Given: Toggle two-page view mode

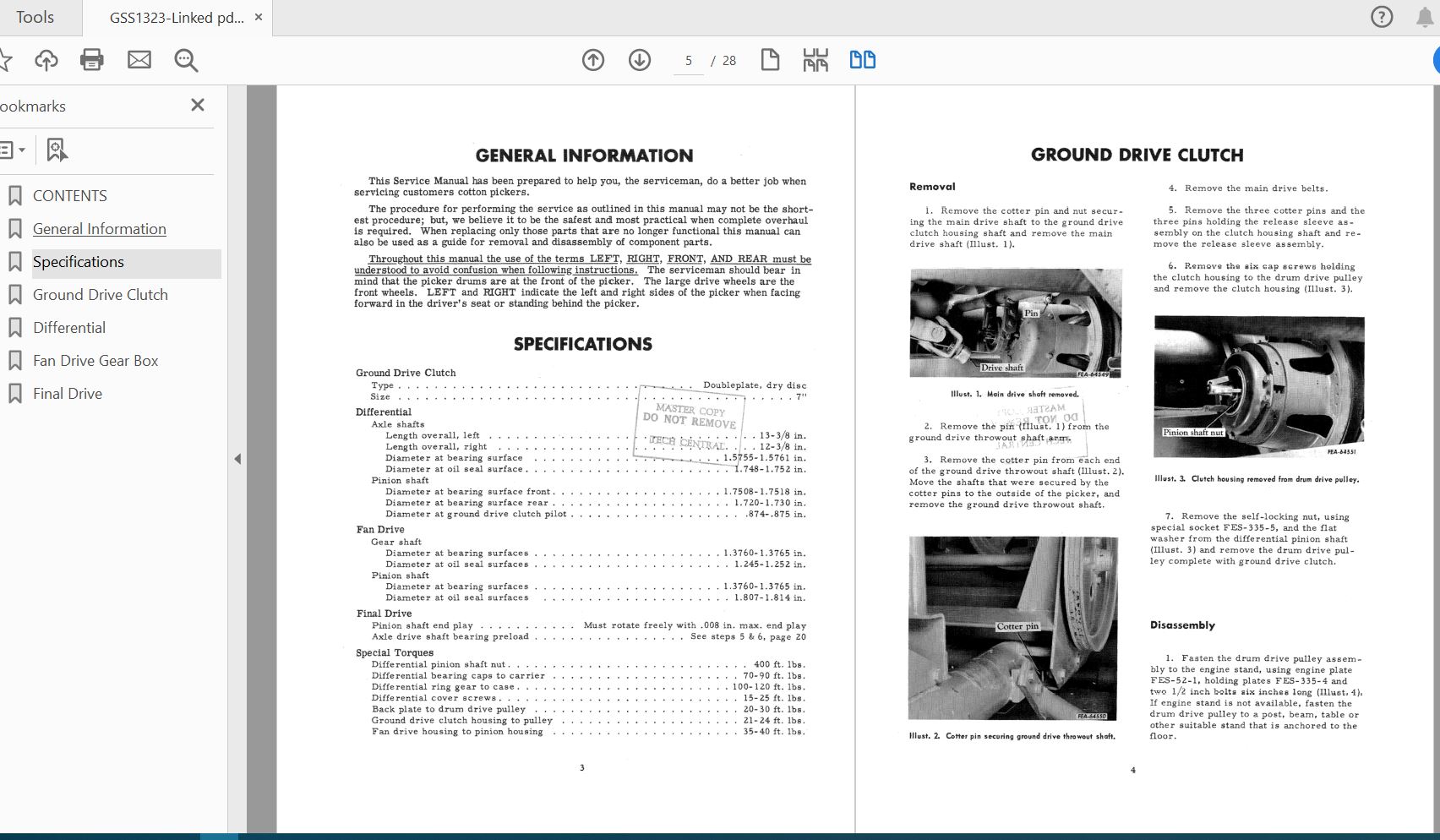Looking at the screenshot, I should coord(862,60).
